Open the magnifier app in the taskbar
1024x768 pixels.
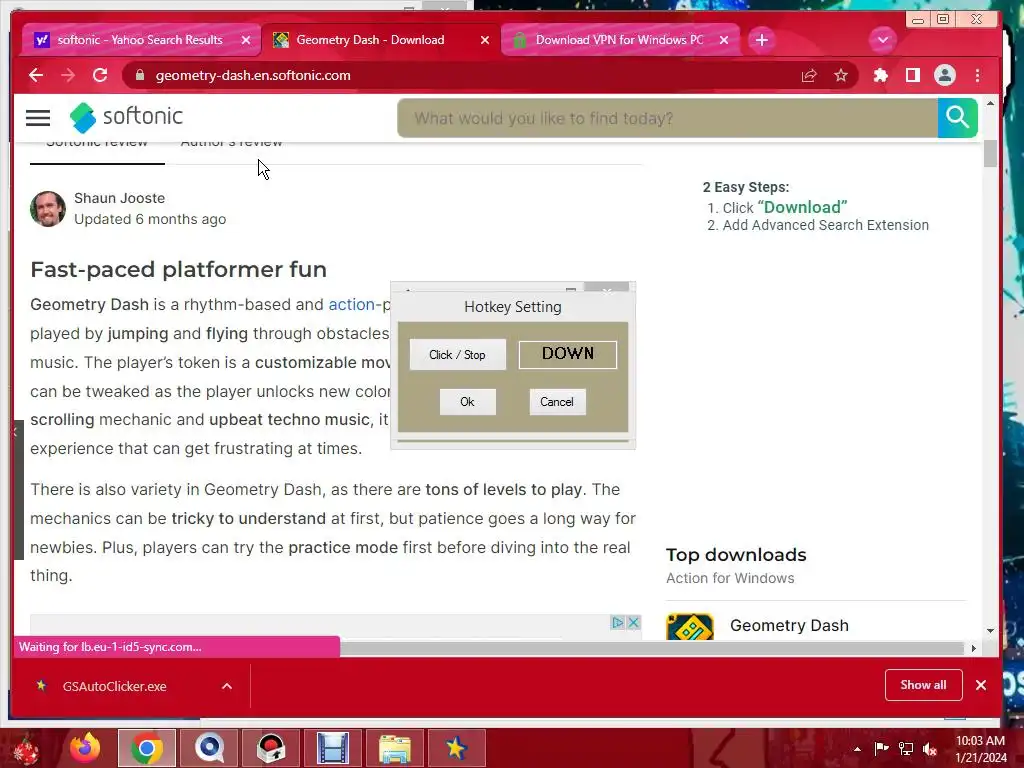[209, 748]
